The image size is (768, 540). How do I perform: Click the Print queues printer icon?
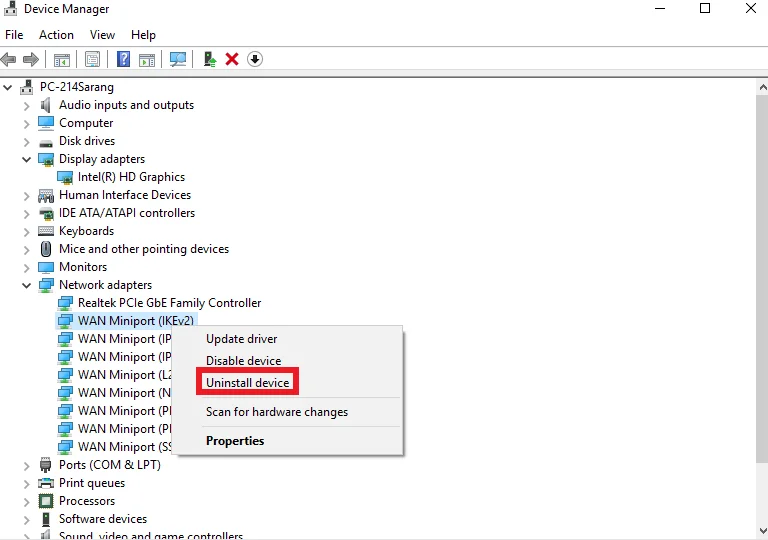pos(46,483)
